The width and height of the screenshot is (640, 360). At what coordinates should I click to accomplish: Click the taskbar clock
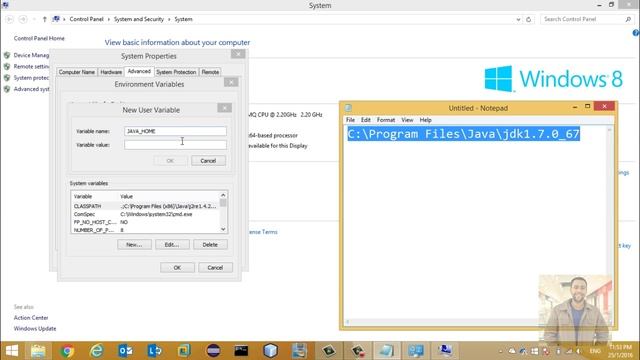coord(620,351)
